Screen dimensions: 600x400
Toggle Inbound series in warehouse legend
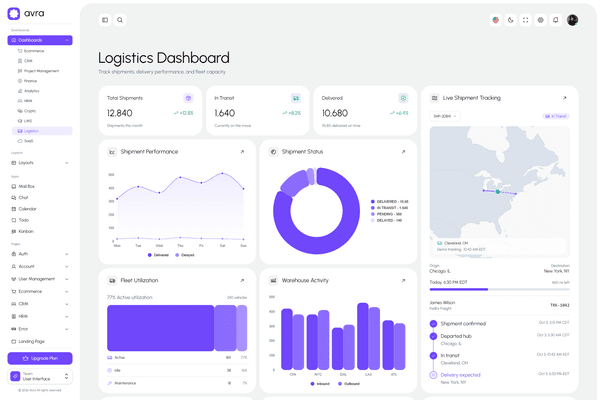point(320,384)
